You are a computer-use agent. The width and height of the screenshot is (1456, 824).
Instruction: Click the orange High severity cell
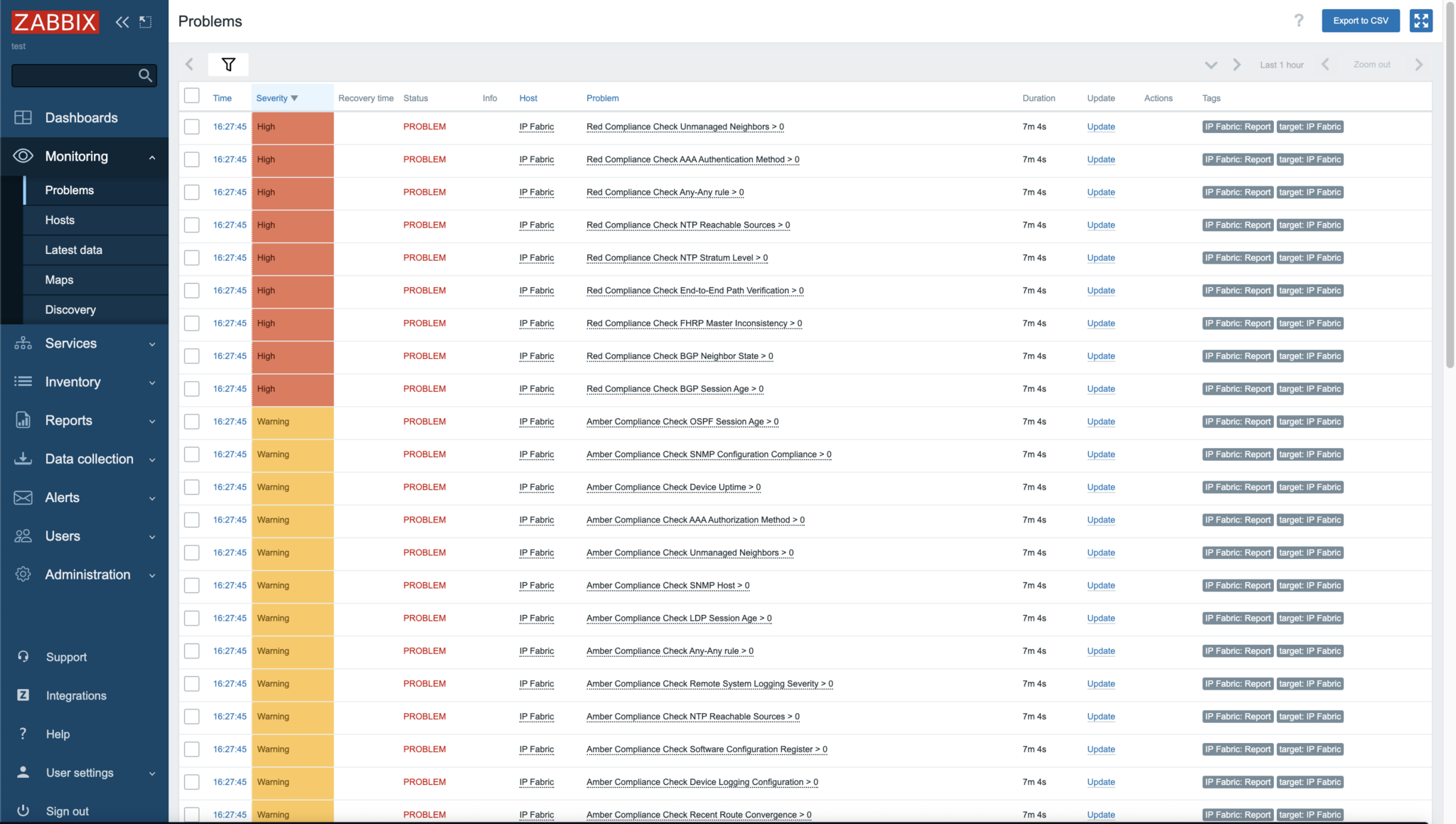[x=291, y=126]
